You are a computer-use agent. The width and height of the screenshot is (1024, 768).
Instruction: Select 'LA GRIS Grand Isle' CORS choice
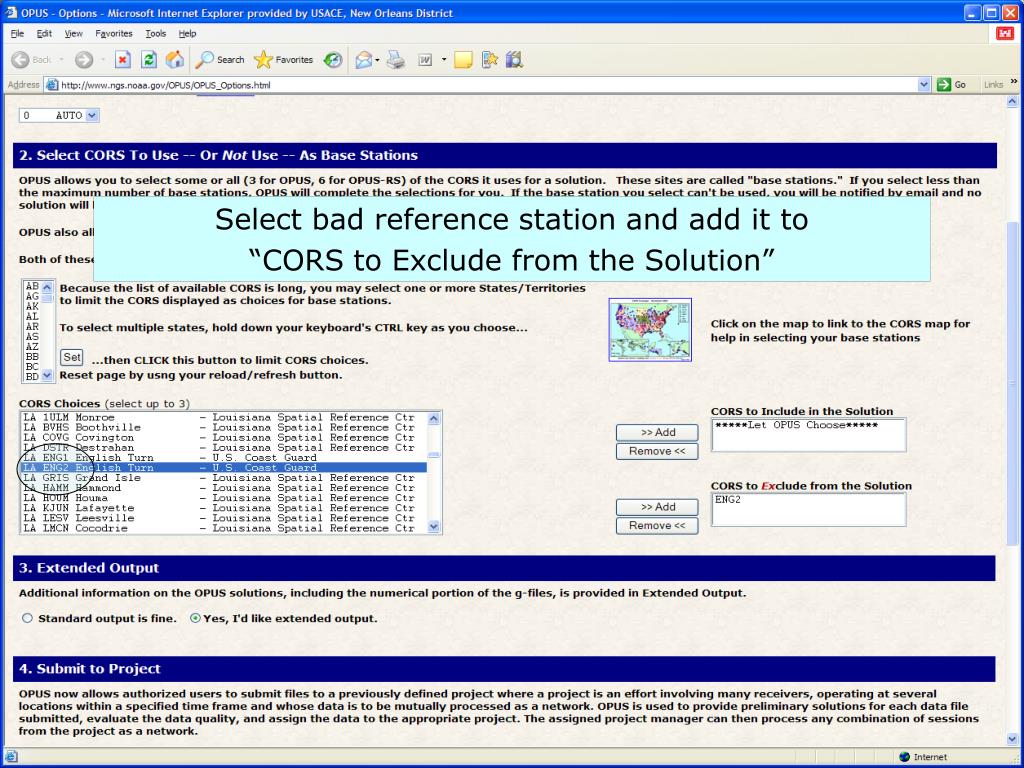coord(224,478)
